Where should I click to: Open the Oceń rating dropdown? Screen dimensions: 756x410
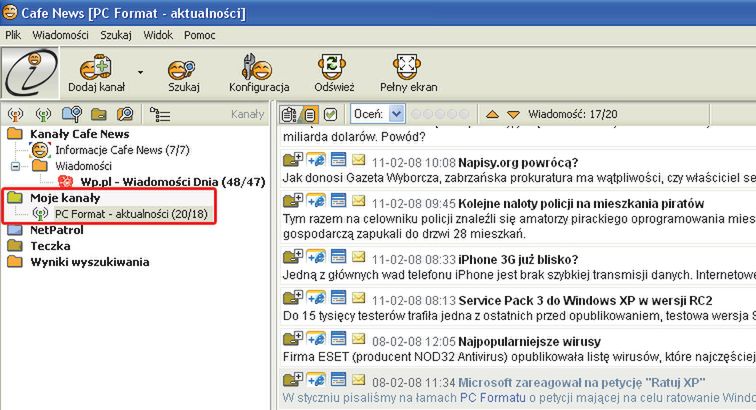(x=396, y=114)
